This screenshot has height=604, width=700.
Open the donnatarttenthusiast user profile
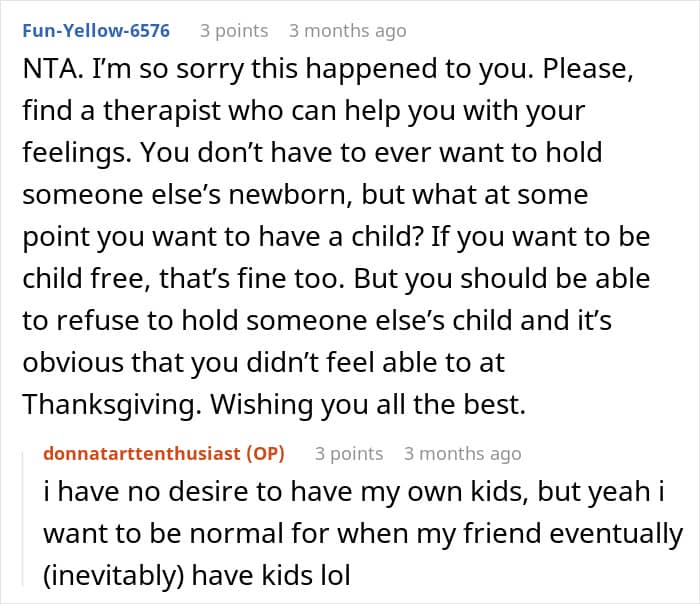pyautogui.click(x=142, y=454)
